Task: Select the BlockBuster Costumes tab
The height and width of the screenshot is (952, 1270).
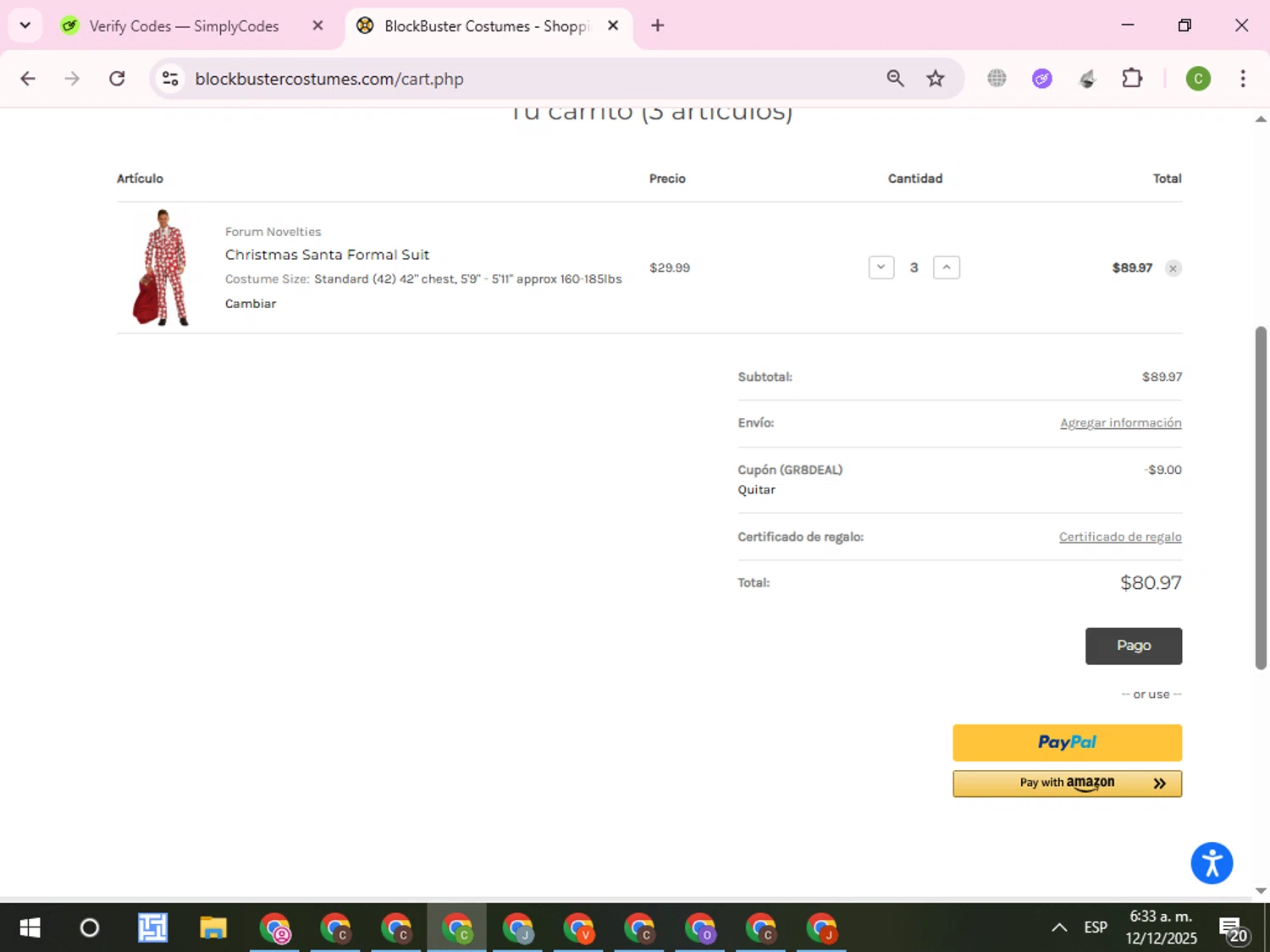Action: click(486, 26)
